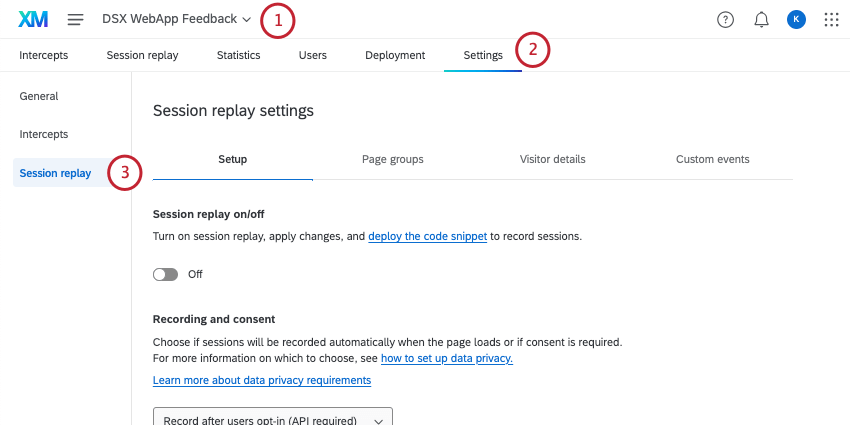
Task: Open the Custom events sub-tab
Action: point(712,159)
